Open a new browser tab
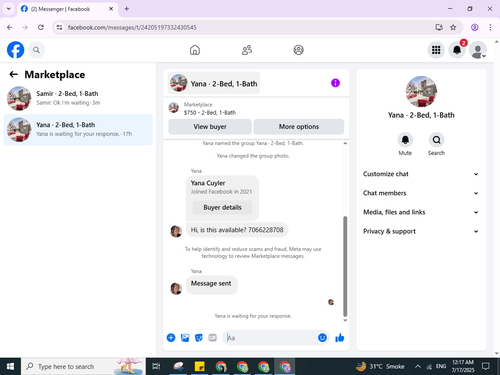Viewport: 500px width, 375px height. [127, 9]
